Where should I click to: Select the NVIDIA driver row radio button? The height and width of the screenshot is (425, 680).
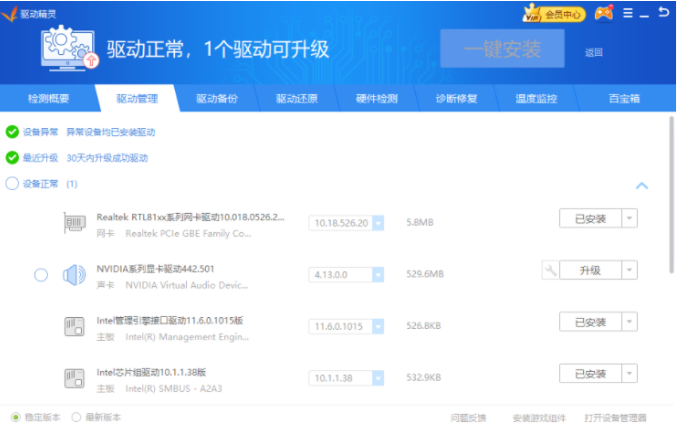pos(41,275)
